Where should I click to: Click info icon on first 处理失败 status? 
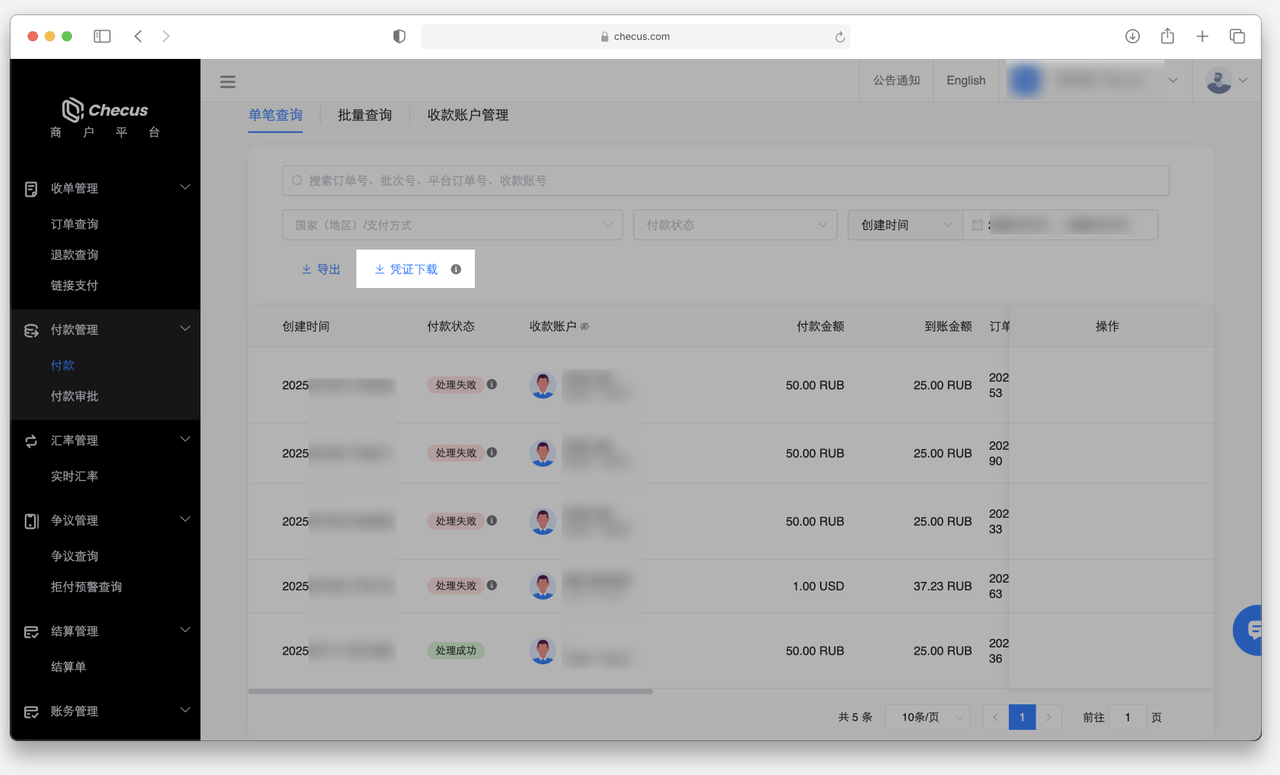(x=492, y=385)
